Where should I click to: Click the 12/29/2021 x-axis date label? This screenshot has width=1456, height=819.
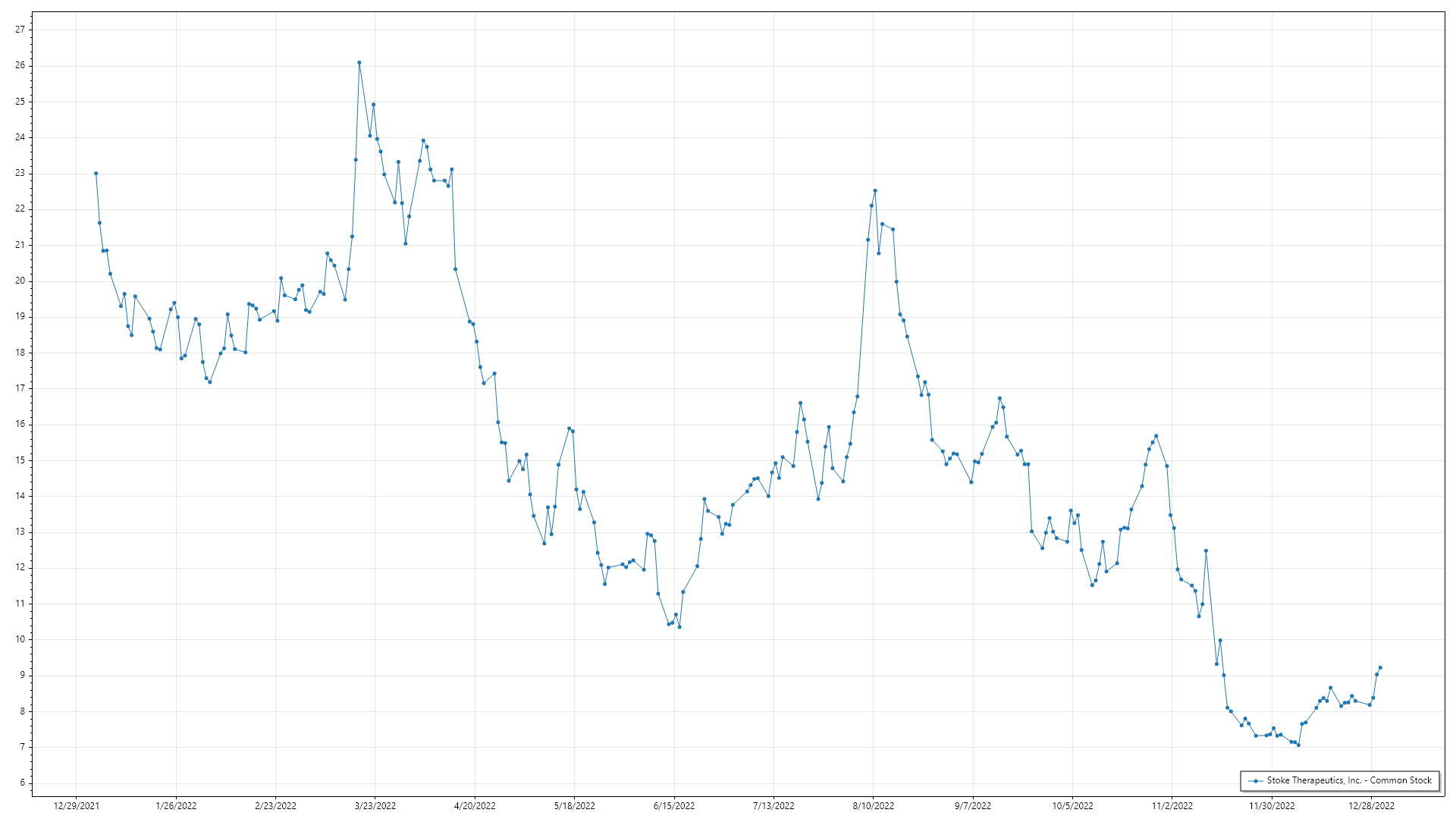click(x=76, y=806)
